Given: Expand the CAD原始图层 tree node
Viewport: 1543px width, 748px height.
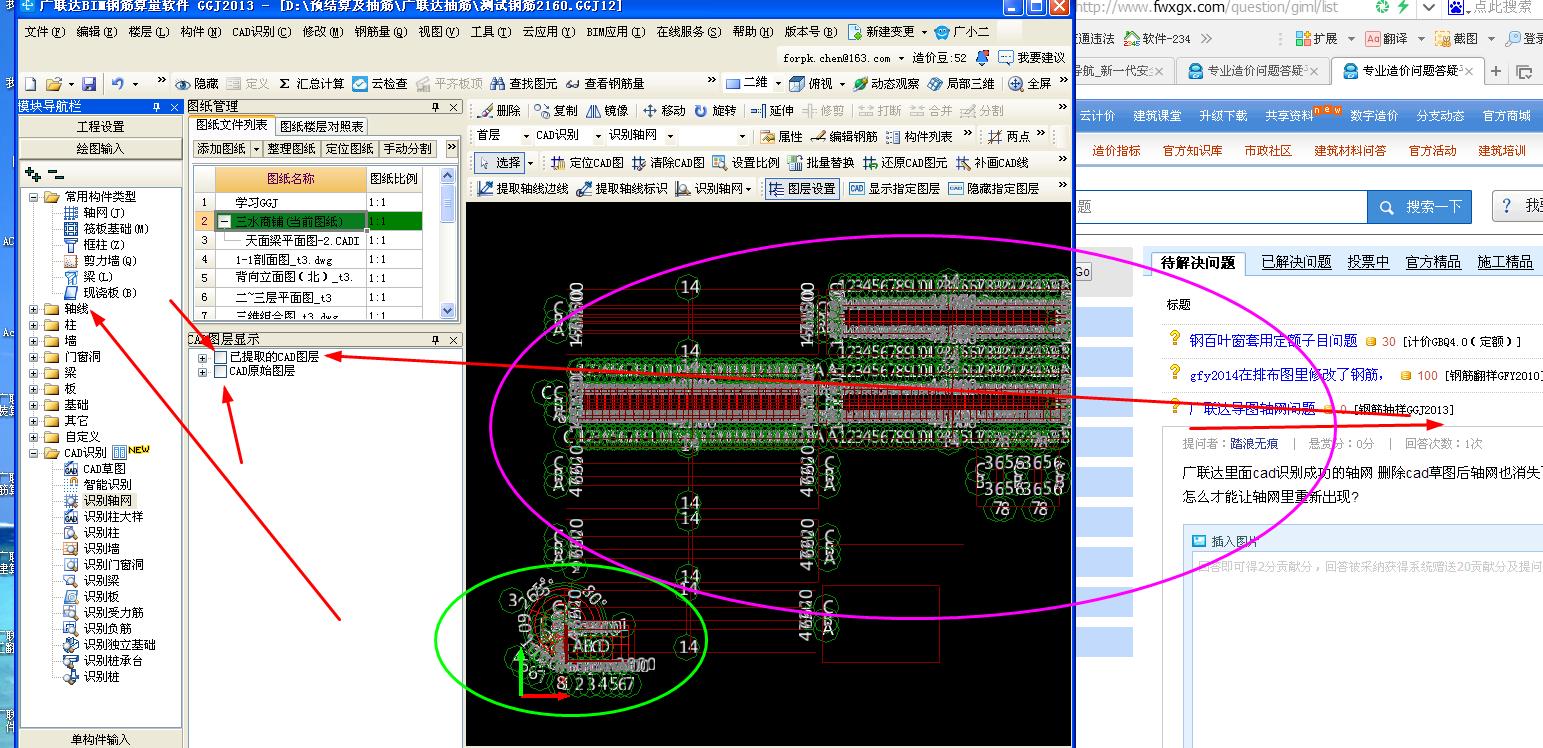Looking at the screenshot, I should [203, 371].
